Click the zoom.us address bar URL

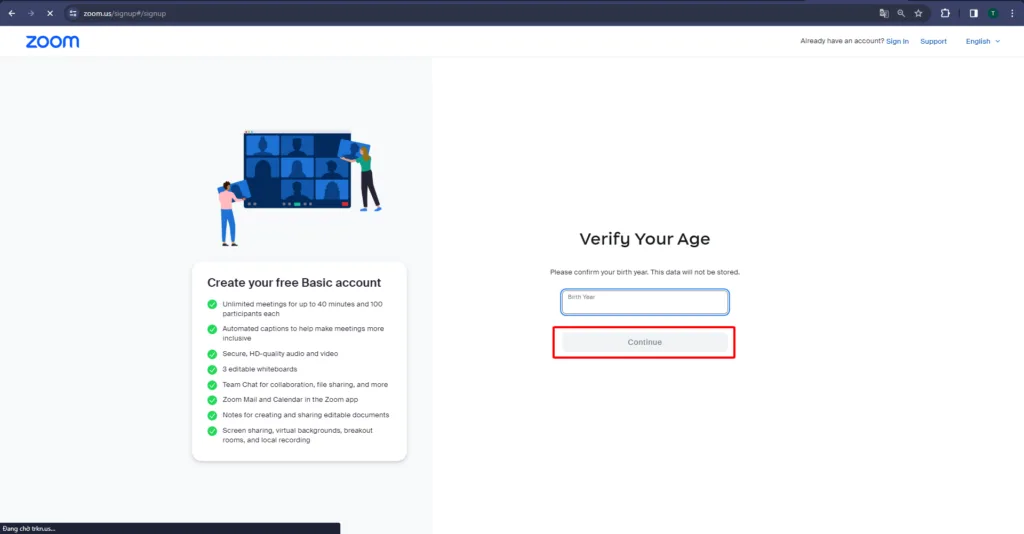coord(125,13)
